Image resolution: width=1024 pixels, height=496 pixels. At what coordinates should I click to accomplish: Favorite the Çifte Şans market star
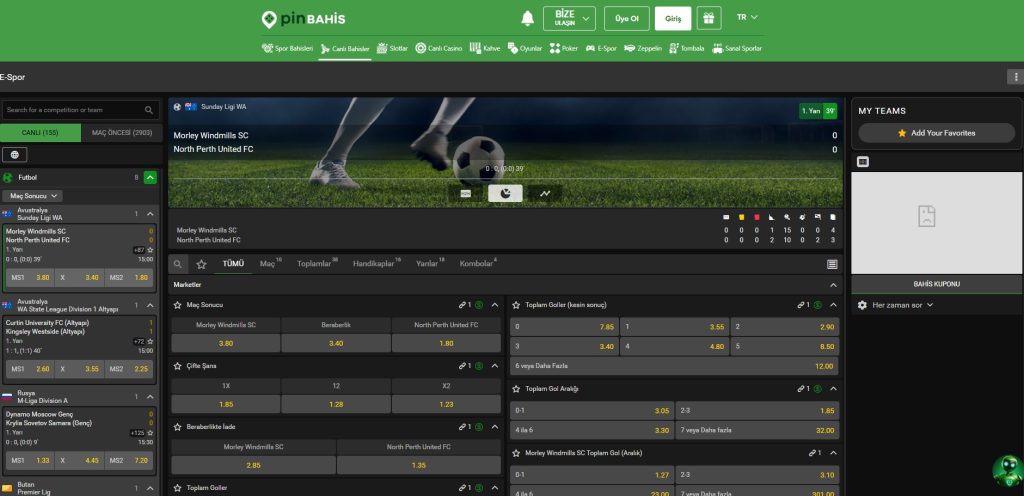[178, 366]
